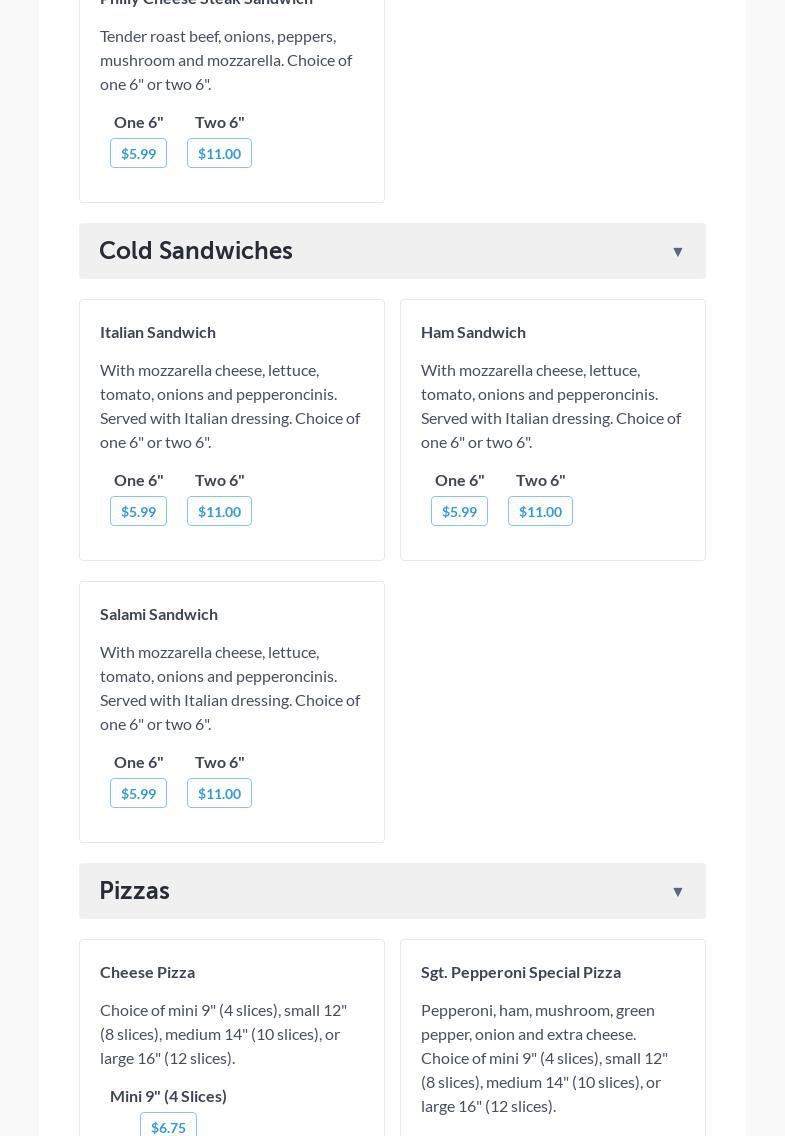Open the Sgt. Pepperoni Special Pizza title
Viewport: 785px width, 1136px height.
[521, 972]
